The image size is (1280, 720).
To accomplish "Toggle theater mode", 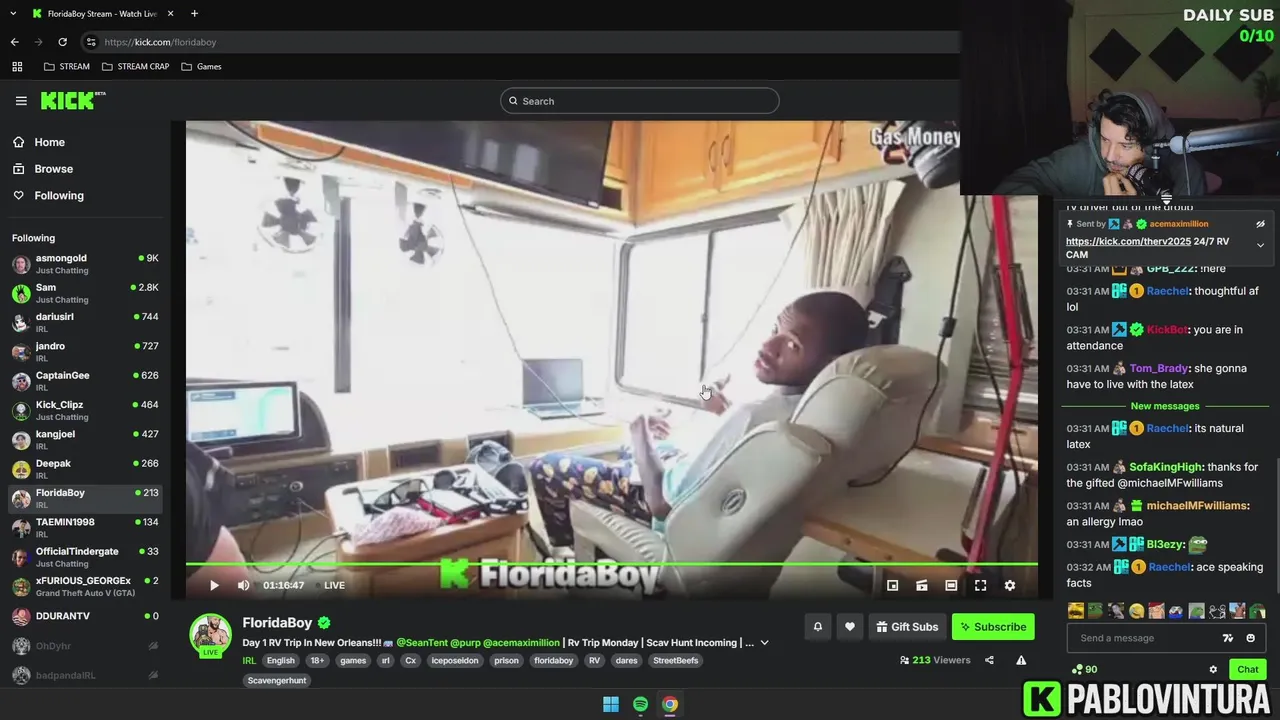I will [951, 585].
